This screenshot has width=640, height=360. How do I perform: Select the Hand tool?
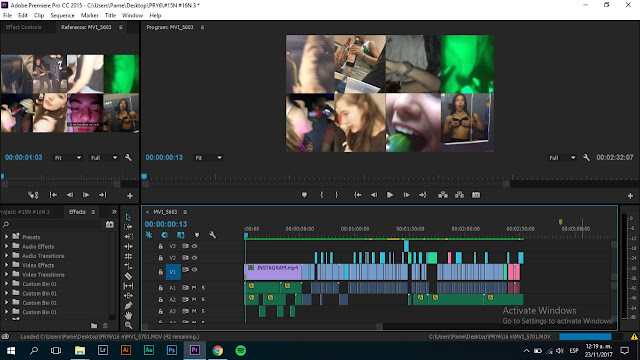point(128,315)
